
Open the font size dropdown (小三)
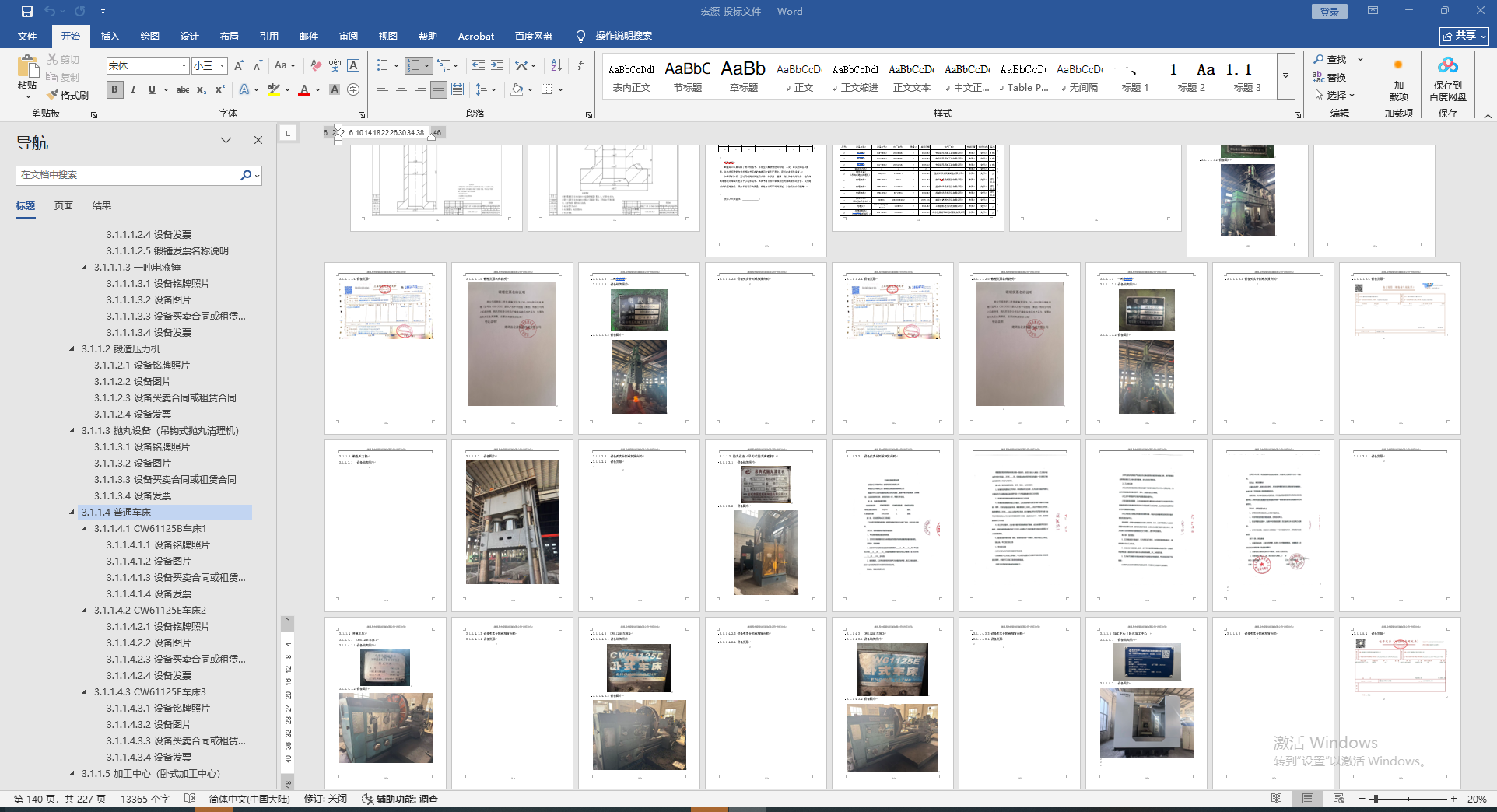[x=222, y=66]
